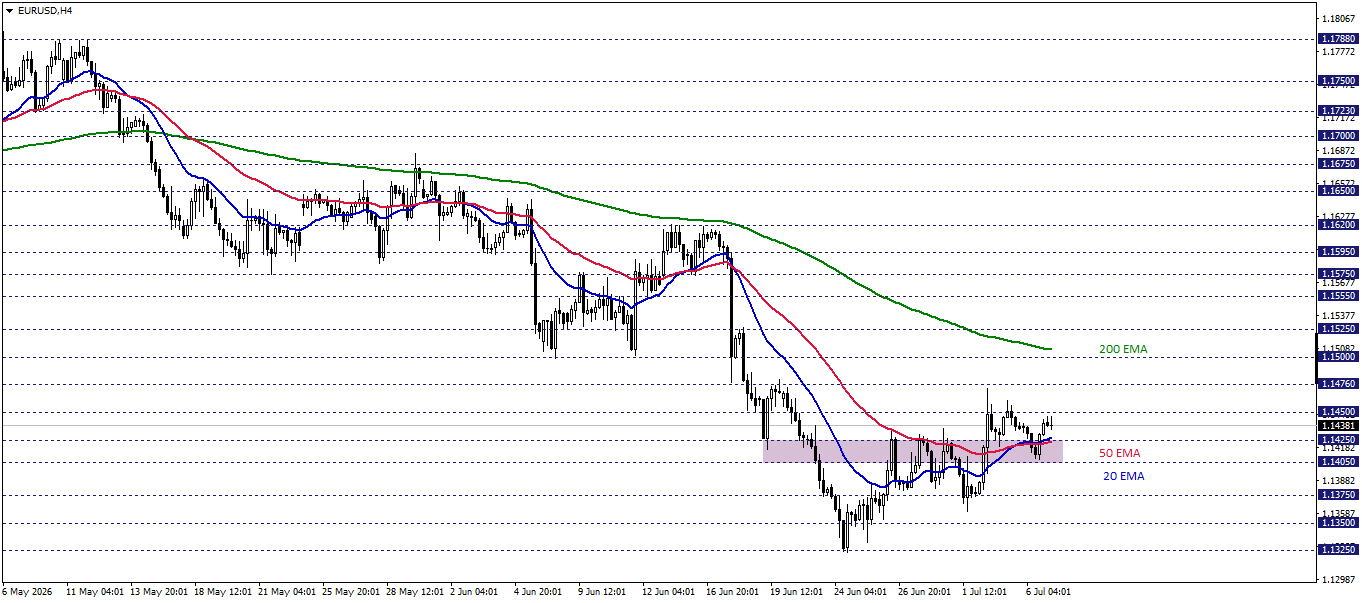This screenshot has width=1362, height=603.
Task: Click the 1.16200 price level label
Action: [x=1337, y=225]
